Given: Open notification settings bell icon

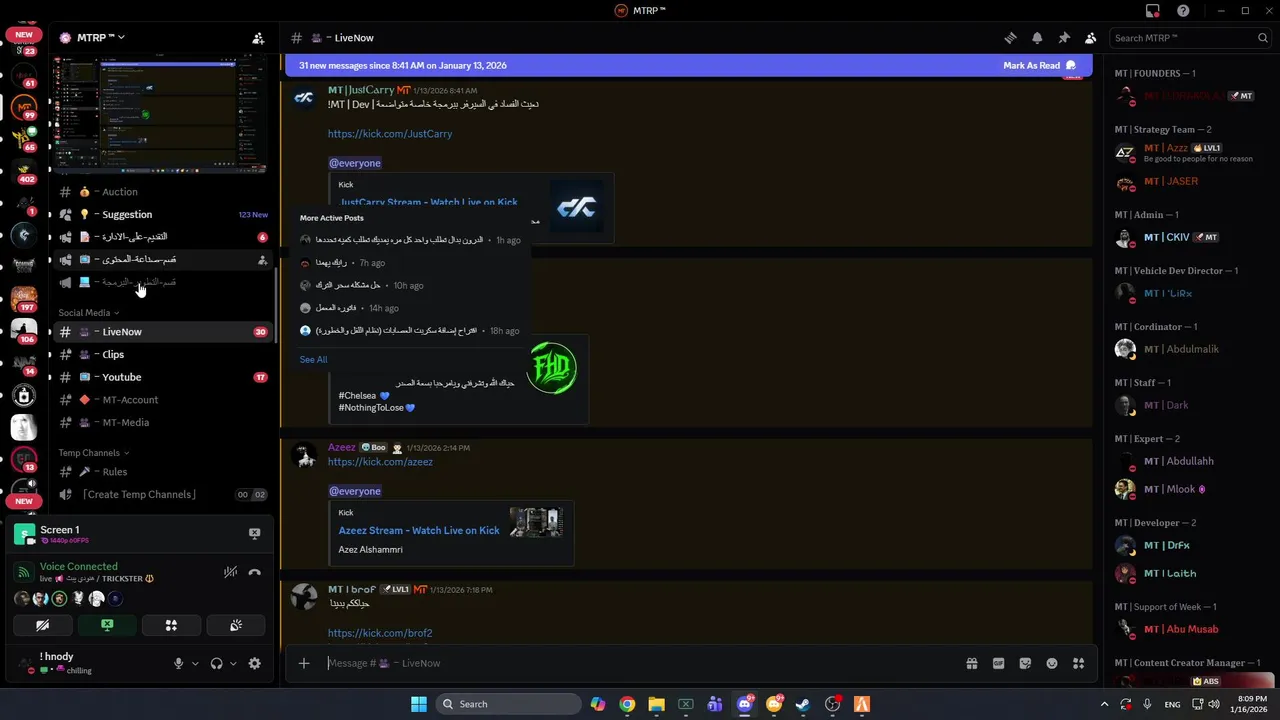Looking at the screenshot, I should click(x=1037, y=38).
